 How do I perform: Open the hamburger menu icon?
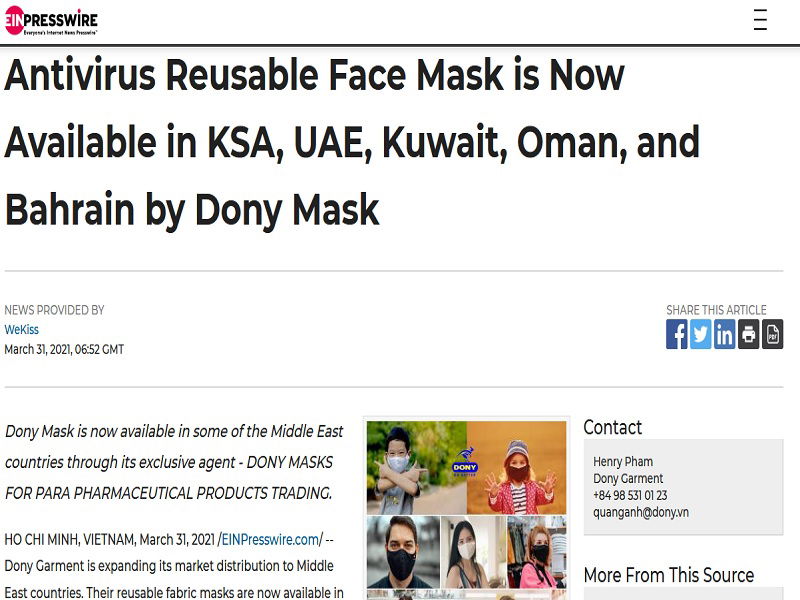click(760, 20)
